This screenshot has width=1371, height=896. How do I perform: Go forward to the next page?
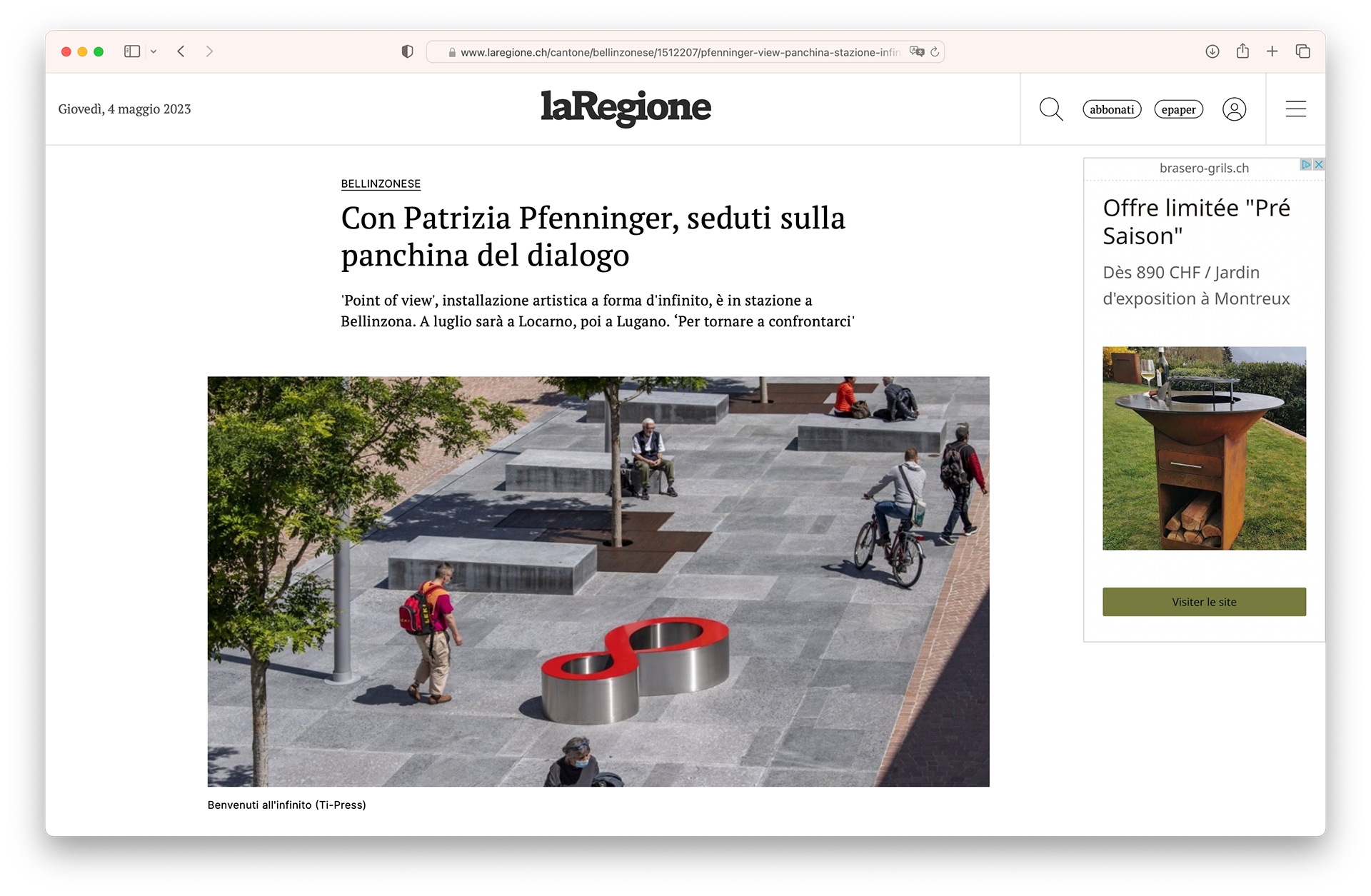[x=209, y=51]
